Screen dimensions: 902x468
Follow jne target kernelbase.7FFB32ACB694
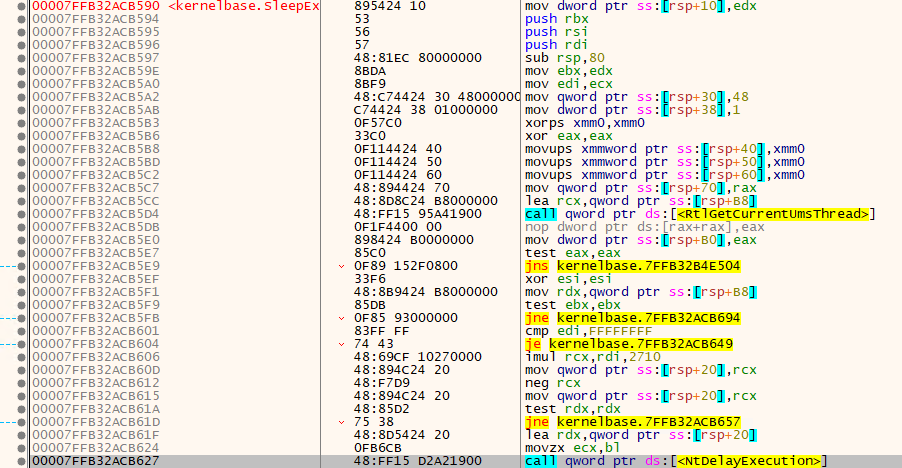point(648,318)
